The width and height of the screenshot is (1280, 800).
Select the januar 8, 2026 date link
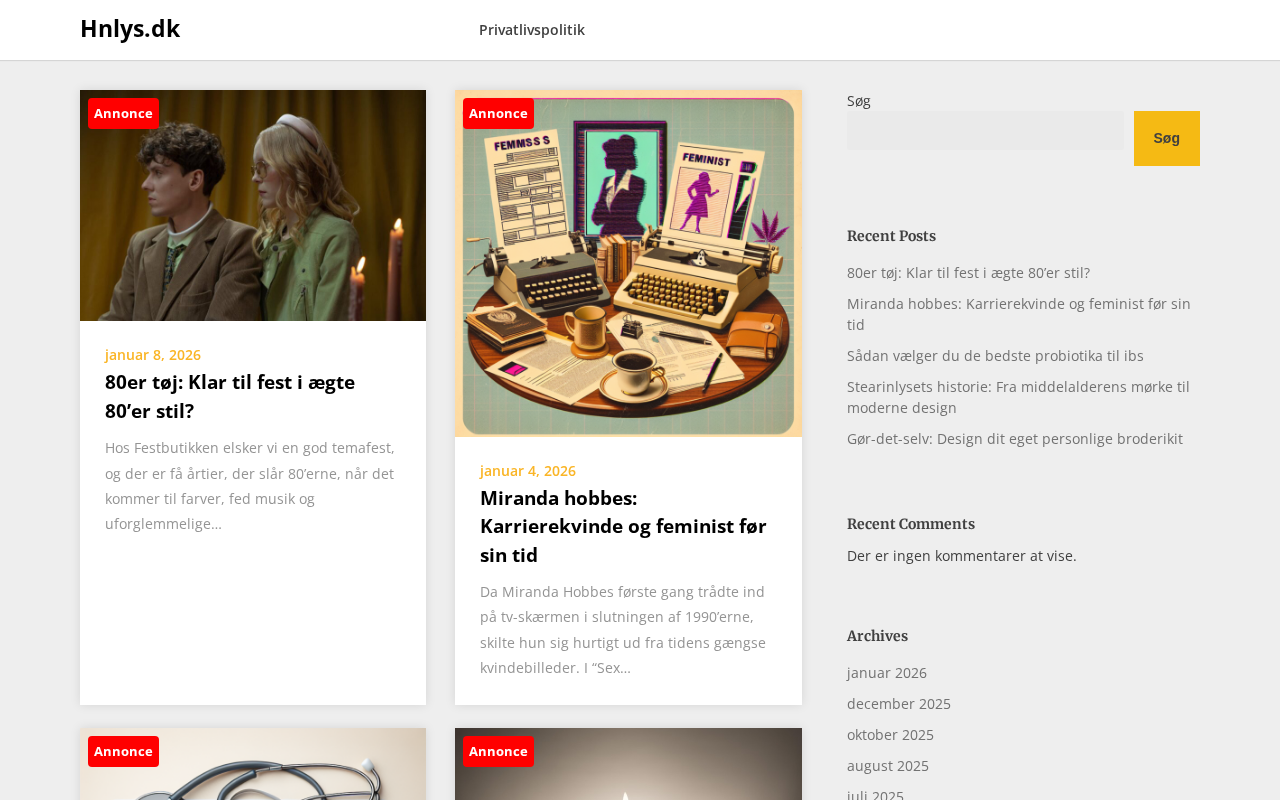point(153,354)
